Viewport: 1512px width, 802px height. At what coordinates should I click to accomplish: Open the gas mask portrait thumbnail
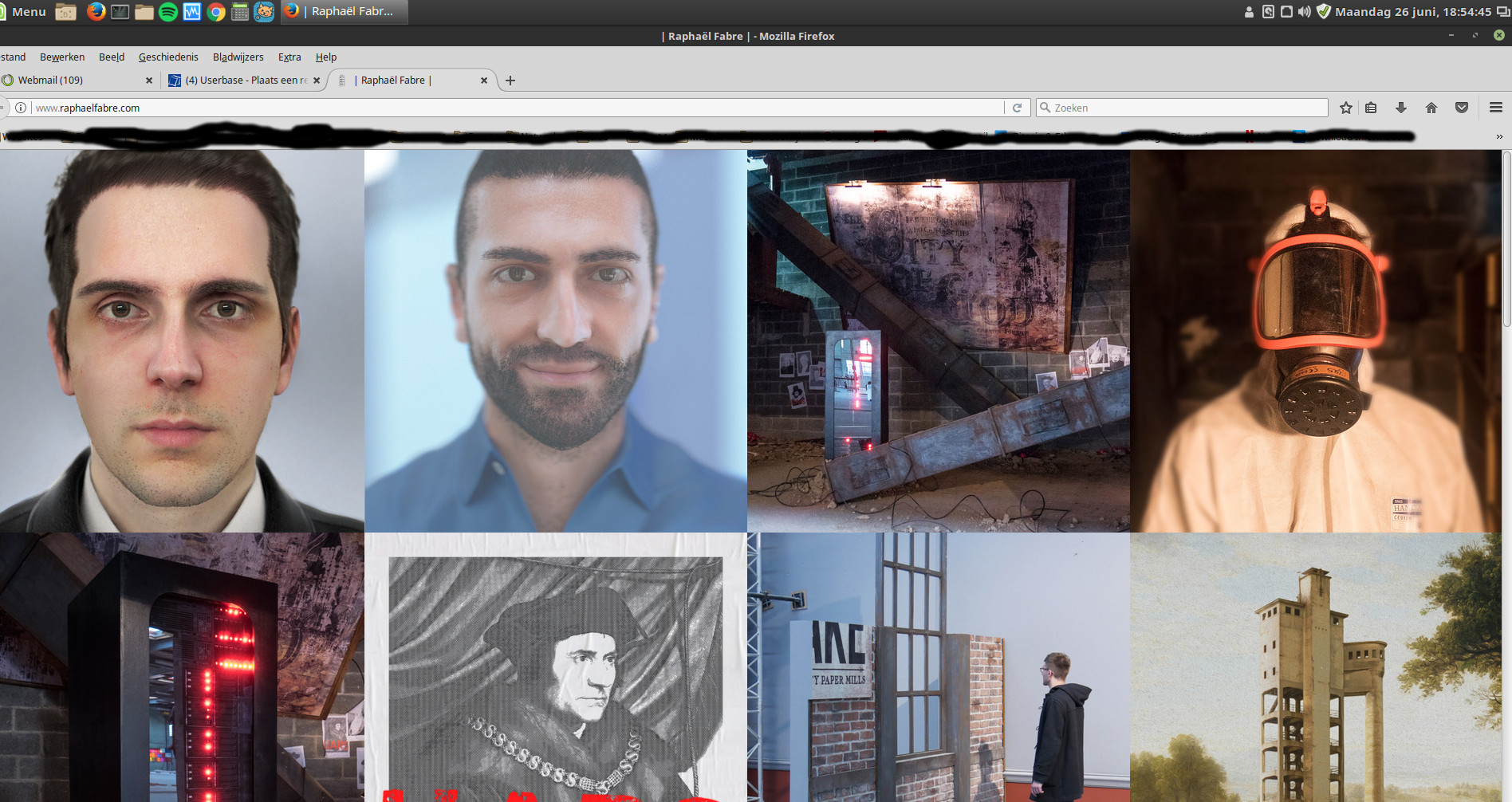[x=1316, y=341]
